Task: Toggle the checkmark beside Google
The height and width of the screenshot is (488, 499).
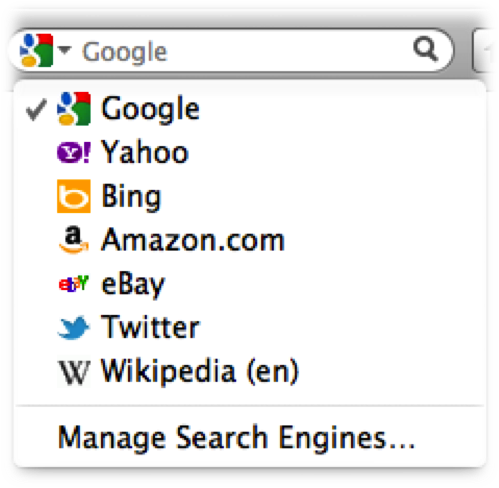Action: pos(36,110)
